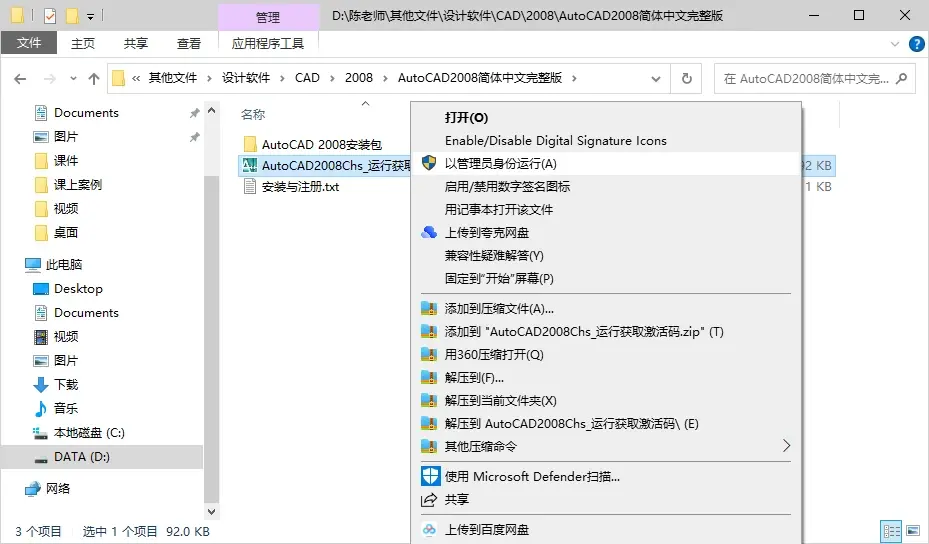Viewport: 929px width, 544px height.
Task: Open the 应用程序工具 tab
Action: 268,43
